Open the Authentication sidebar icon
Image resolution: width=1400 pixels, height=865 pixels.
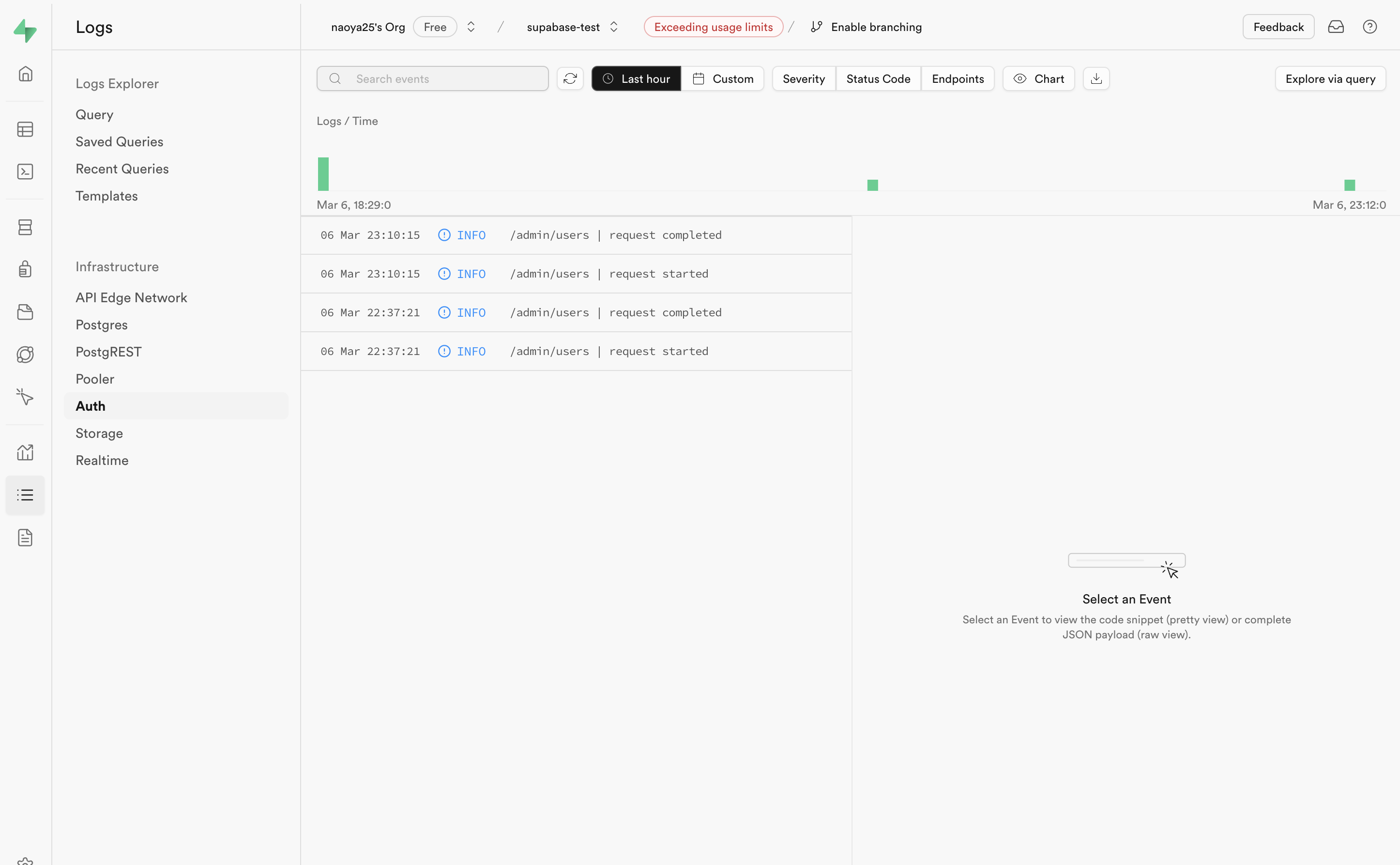(x=25, y=269)
